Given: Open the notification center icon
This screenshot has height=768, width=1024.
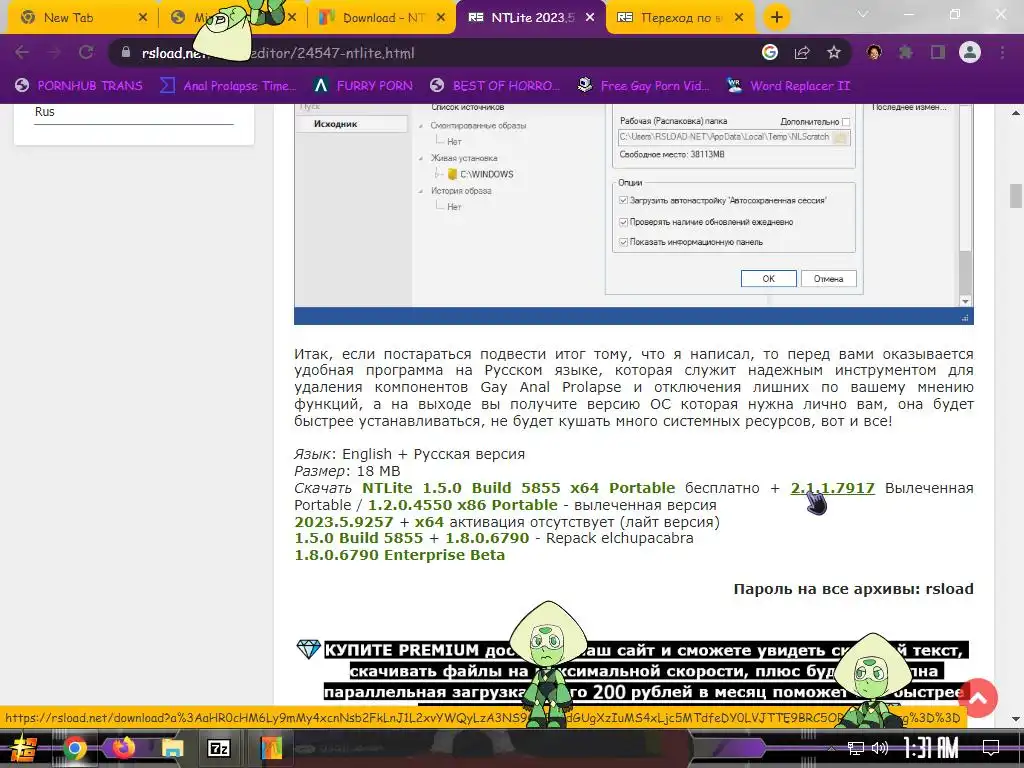Looking at the screenshot, I should click(x=991, y=748).
